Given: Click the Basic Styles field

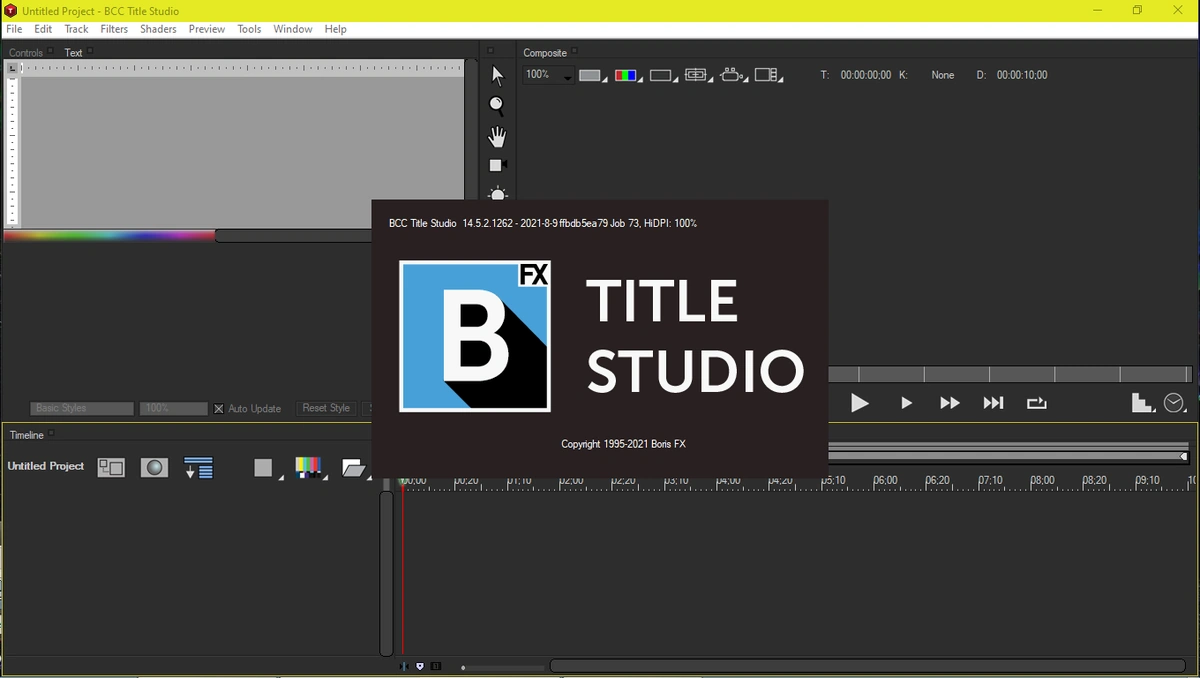Looking at the screenshot, I should [82, 408].
